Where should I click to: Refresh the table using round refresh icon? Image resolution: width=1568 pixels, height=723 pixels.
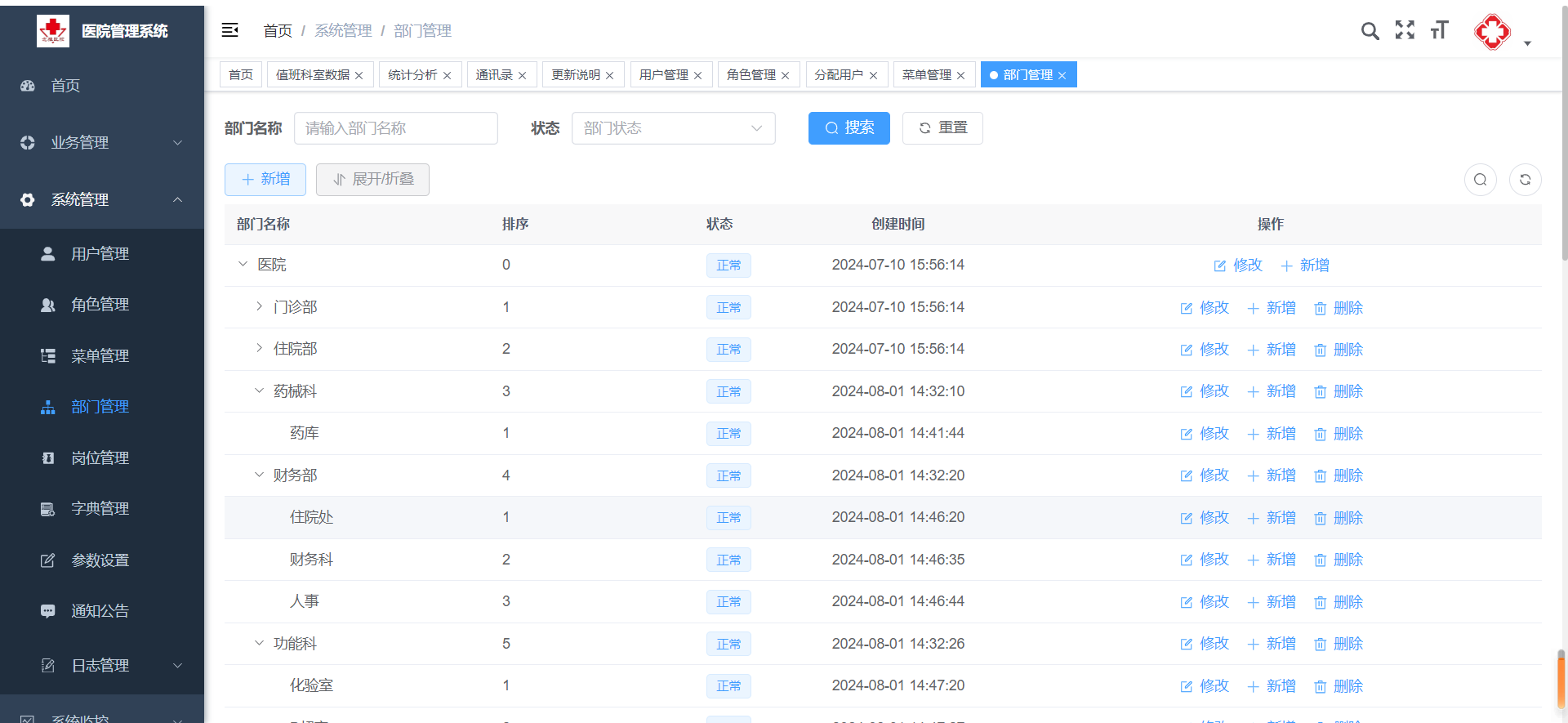1525,180
